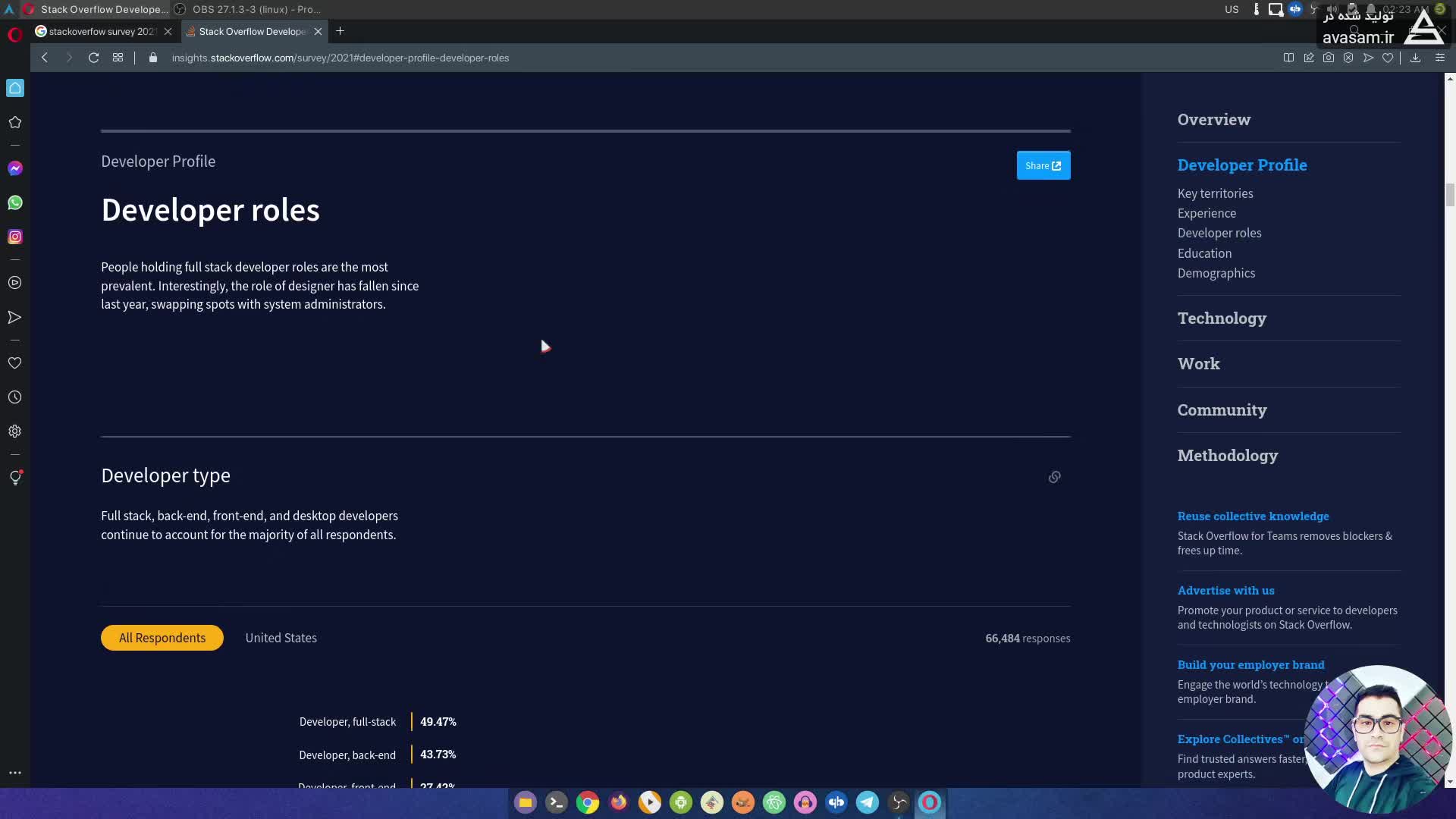Expand the Work section in navigation
The image size is (1456, 819).
point(1198,364)
